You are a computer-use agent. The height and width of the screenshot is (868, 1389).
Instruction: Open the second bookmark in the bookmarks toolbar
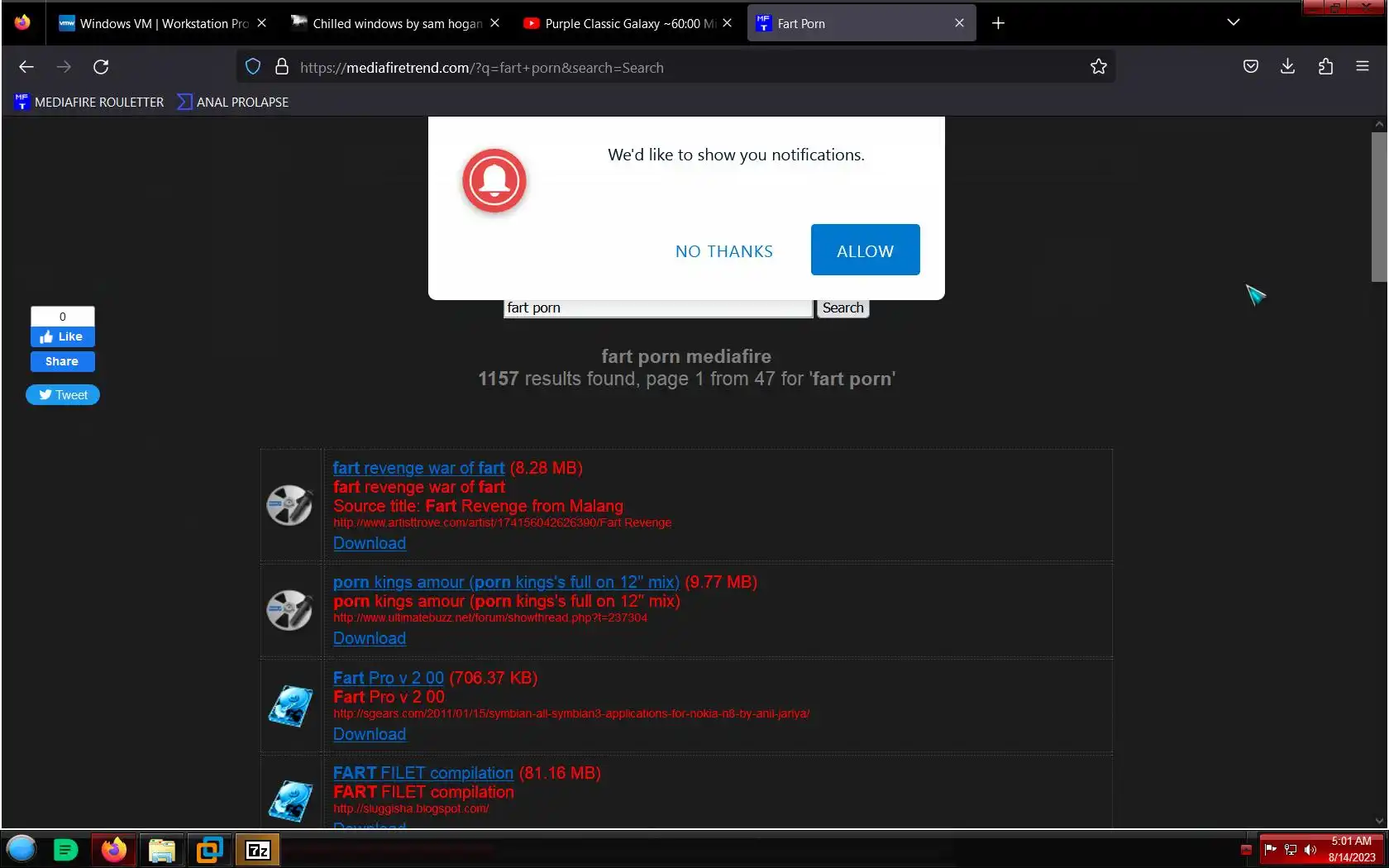pos(233,102)
